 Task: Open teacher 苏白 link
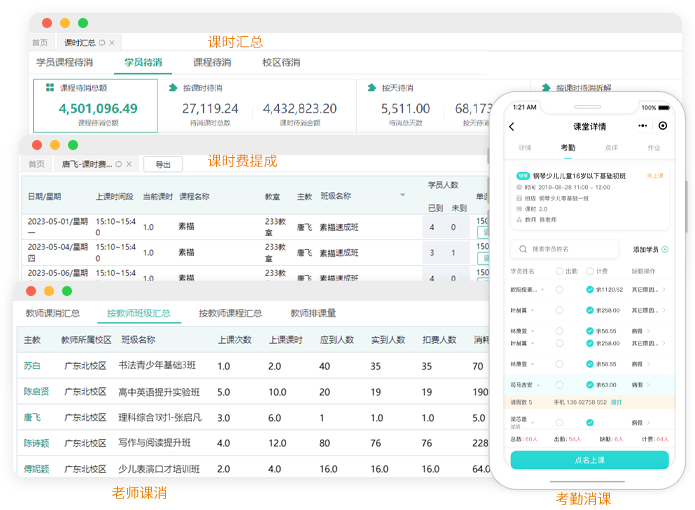point(32,366)
